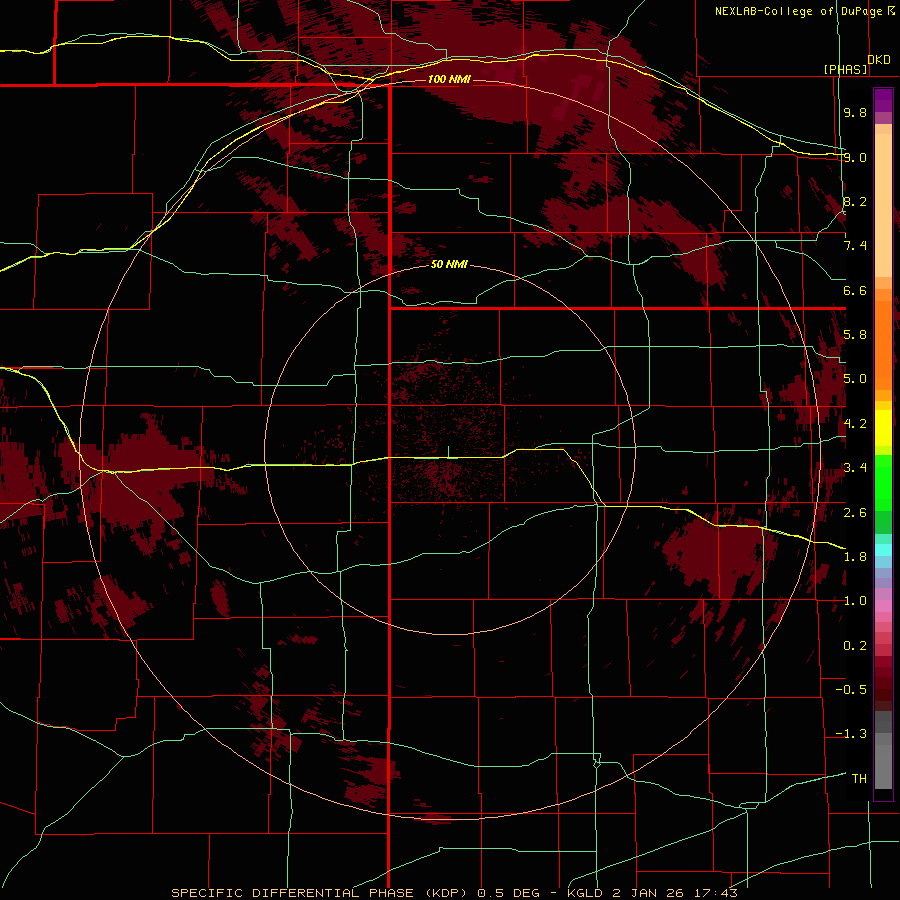Click the 100 NMI range ring label
This screenshot has width=900, height=900.
[x=449, y=79]
